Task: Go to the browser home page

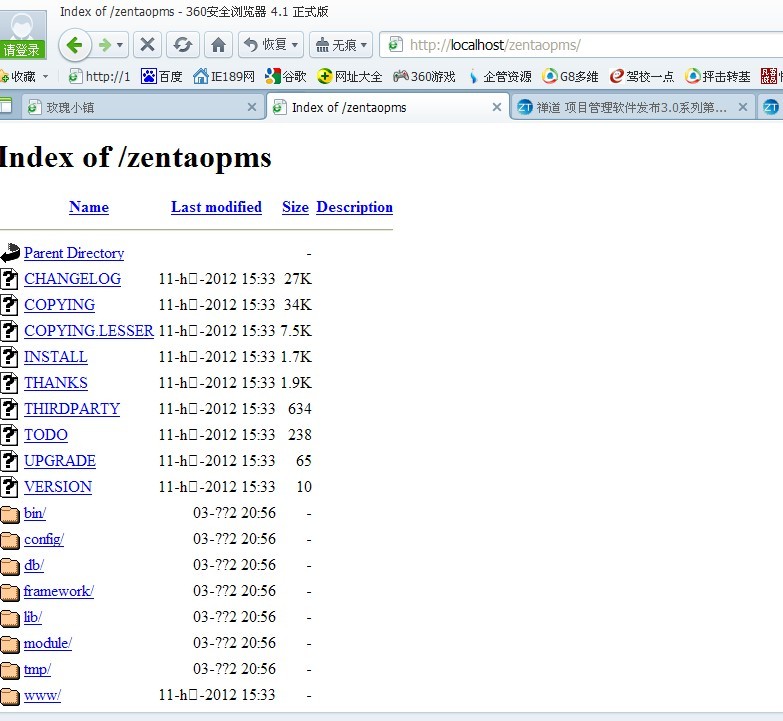Action: (x=218, y=45)
